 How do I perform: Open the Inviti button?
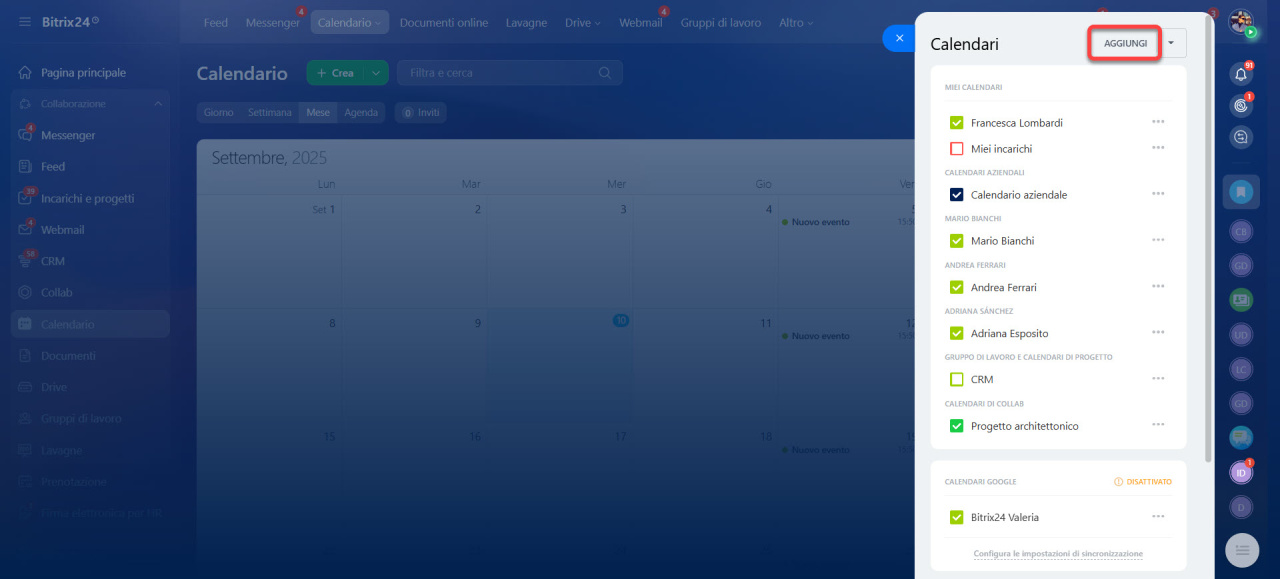point(421,113)
